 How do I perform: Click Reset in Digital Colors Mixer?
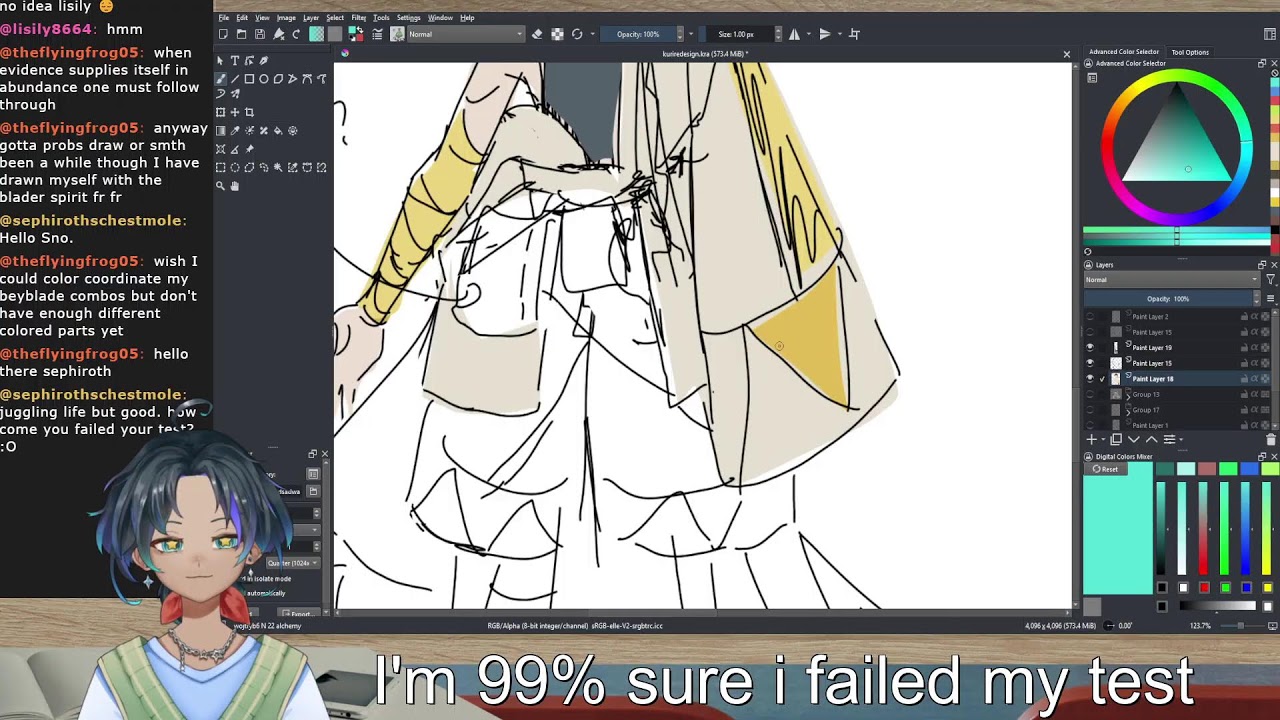click(1106, 469)
